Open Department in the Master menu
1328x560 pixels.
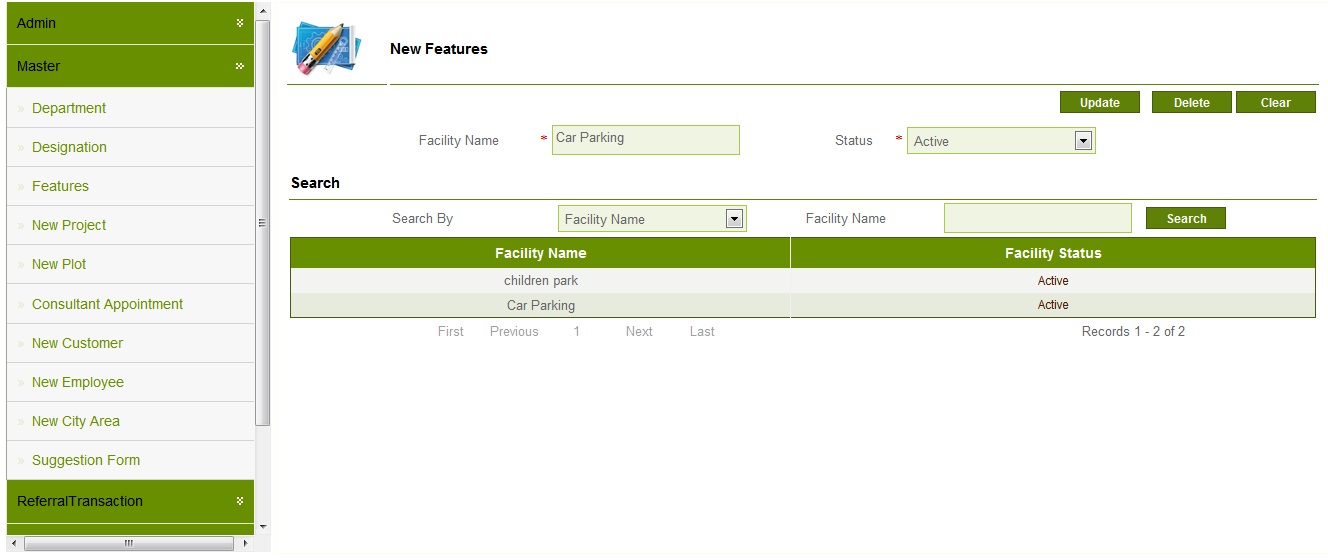(x=69, y=108)
